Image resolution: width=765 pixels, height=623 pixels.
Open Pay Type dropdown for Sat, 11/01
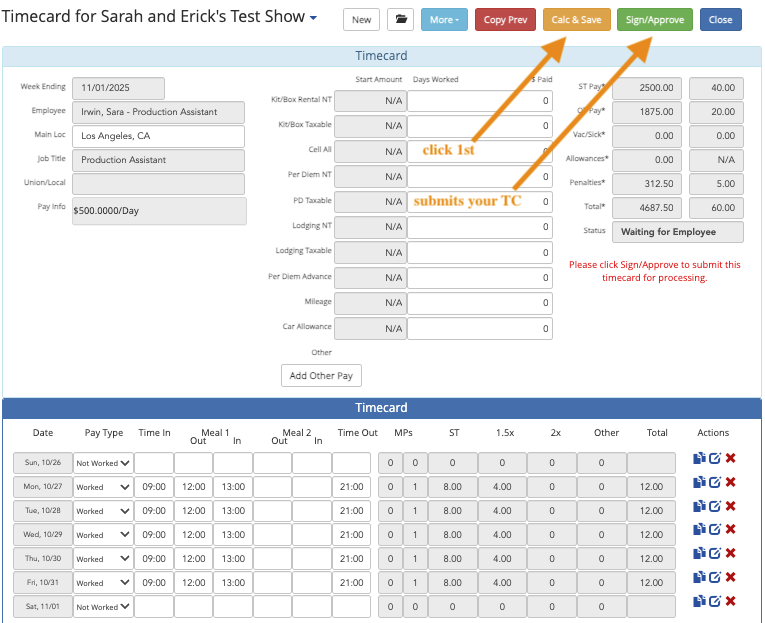tap(103, 606)
